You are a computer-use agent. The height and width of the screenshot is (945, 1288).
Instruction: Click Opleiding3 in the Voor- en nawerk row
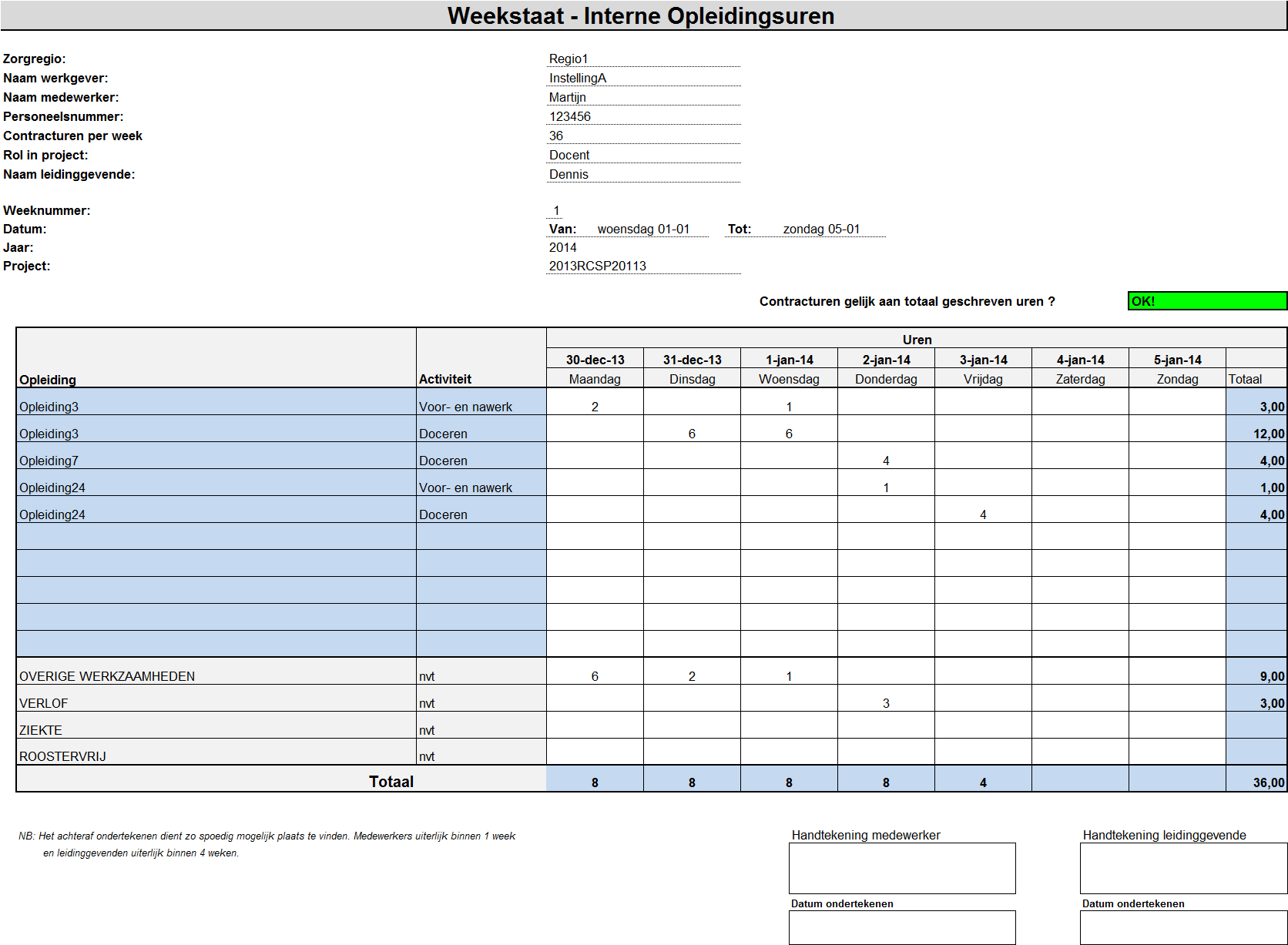(x=216, y=402)
